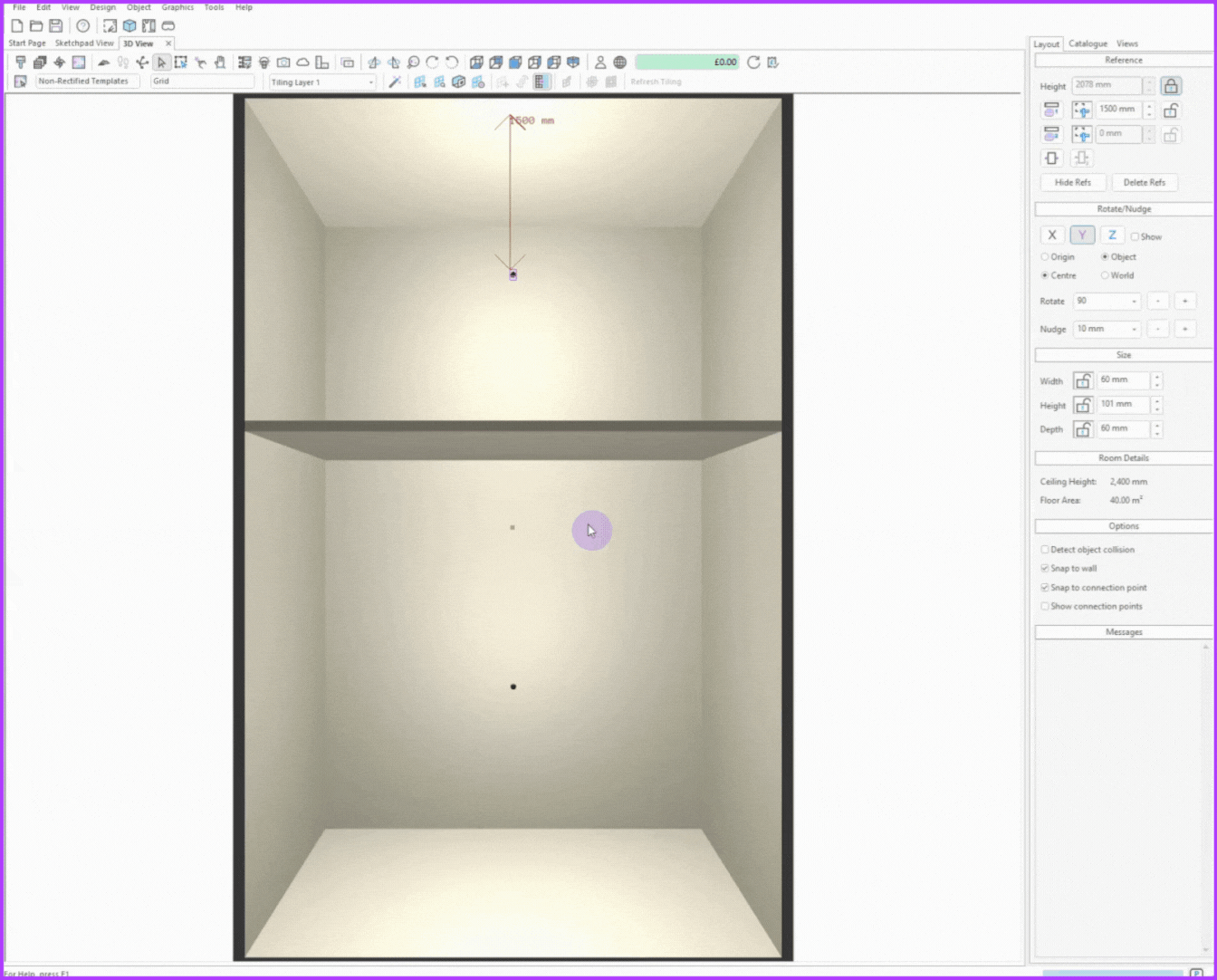Click the magnifier zoom icon
The width and height of the screenshot is (1217, 980).
[x=413, y=62]
